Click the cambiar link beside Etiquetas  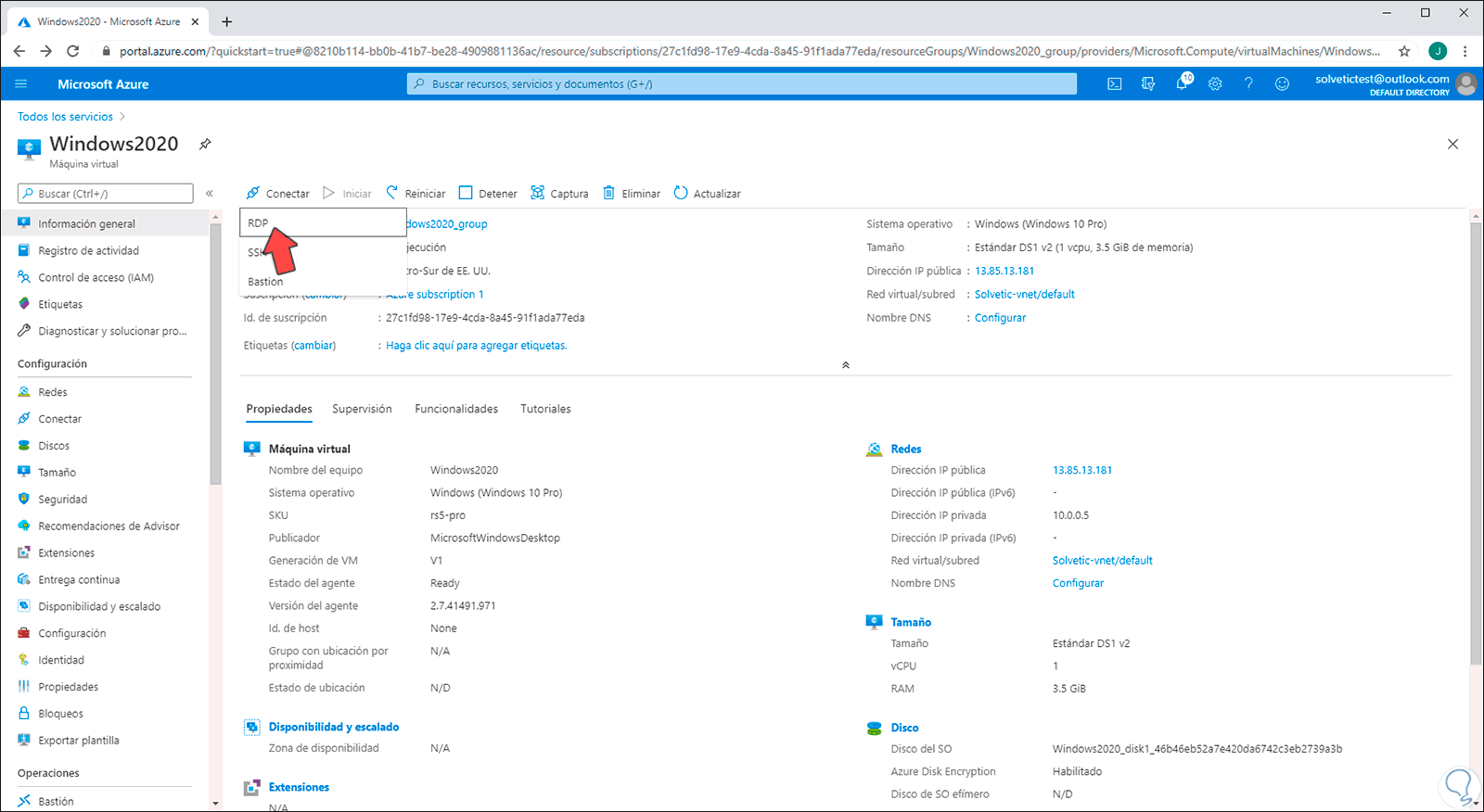[x=313, y=346]
